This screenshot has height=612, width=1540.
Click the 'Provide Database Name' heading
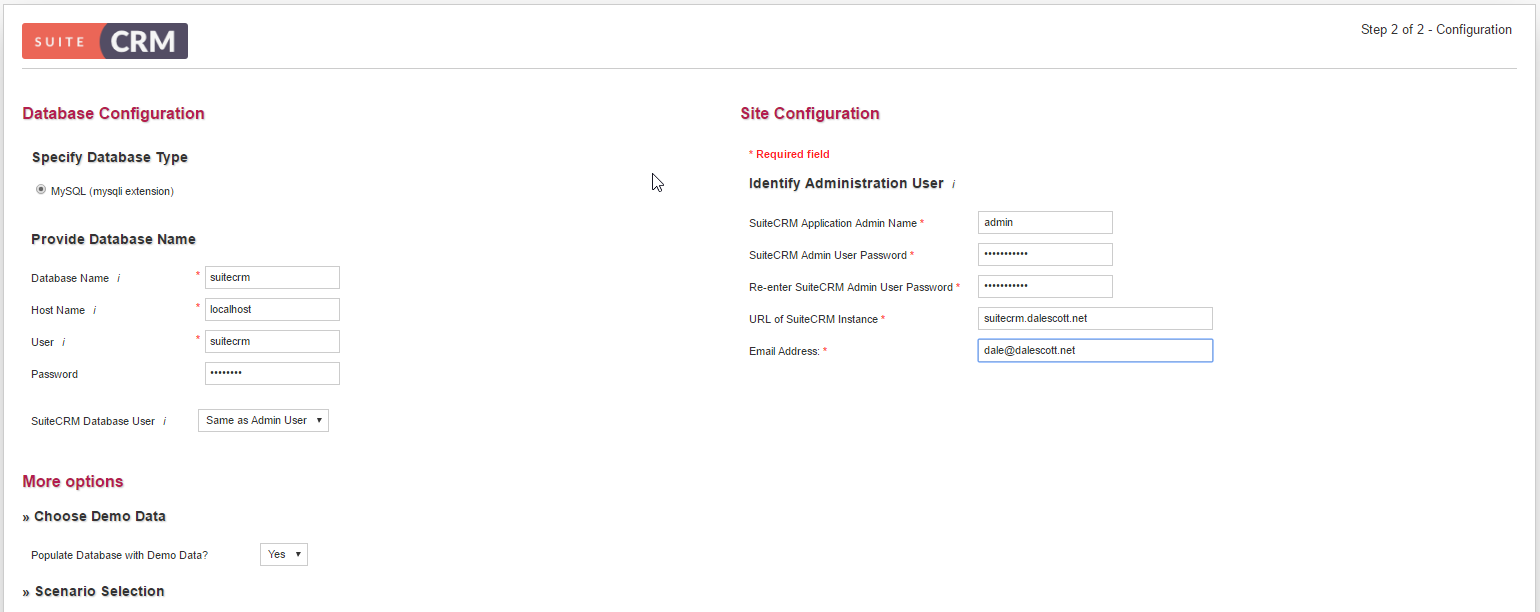click(114, 239)
